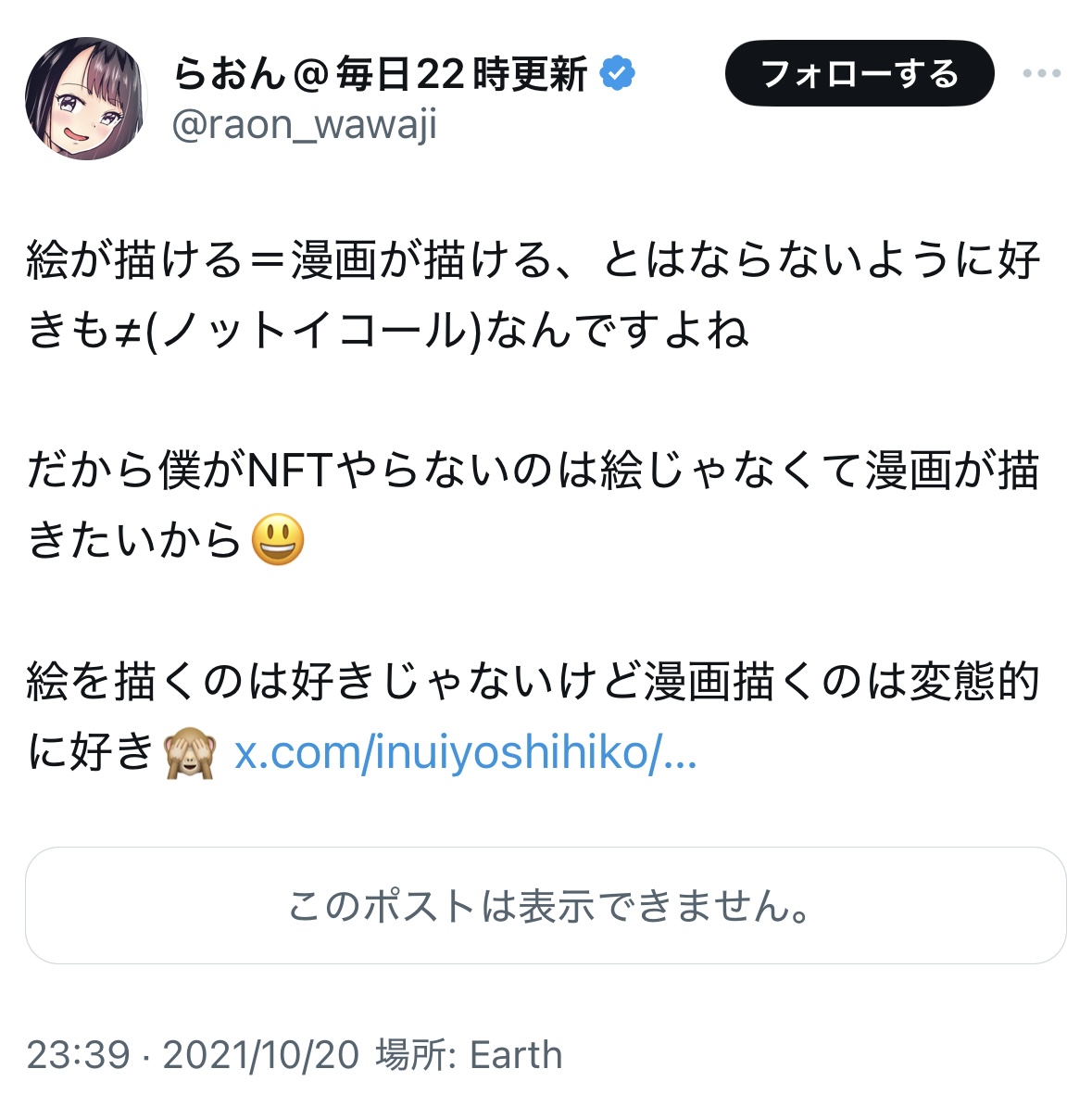Open the three-dot more options menu
Screen dimensions: 1092x1094
coord(1041,74)
